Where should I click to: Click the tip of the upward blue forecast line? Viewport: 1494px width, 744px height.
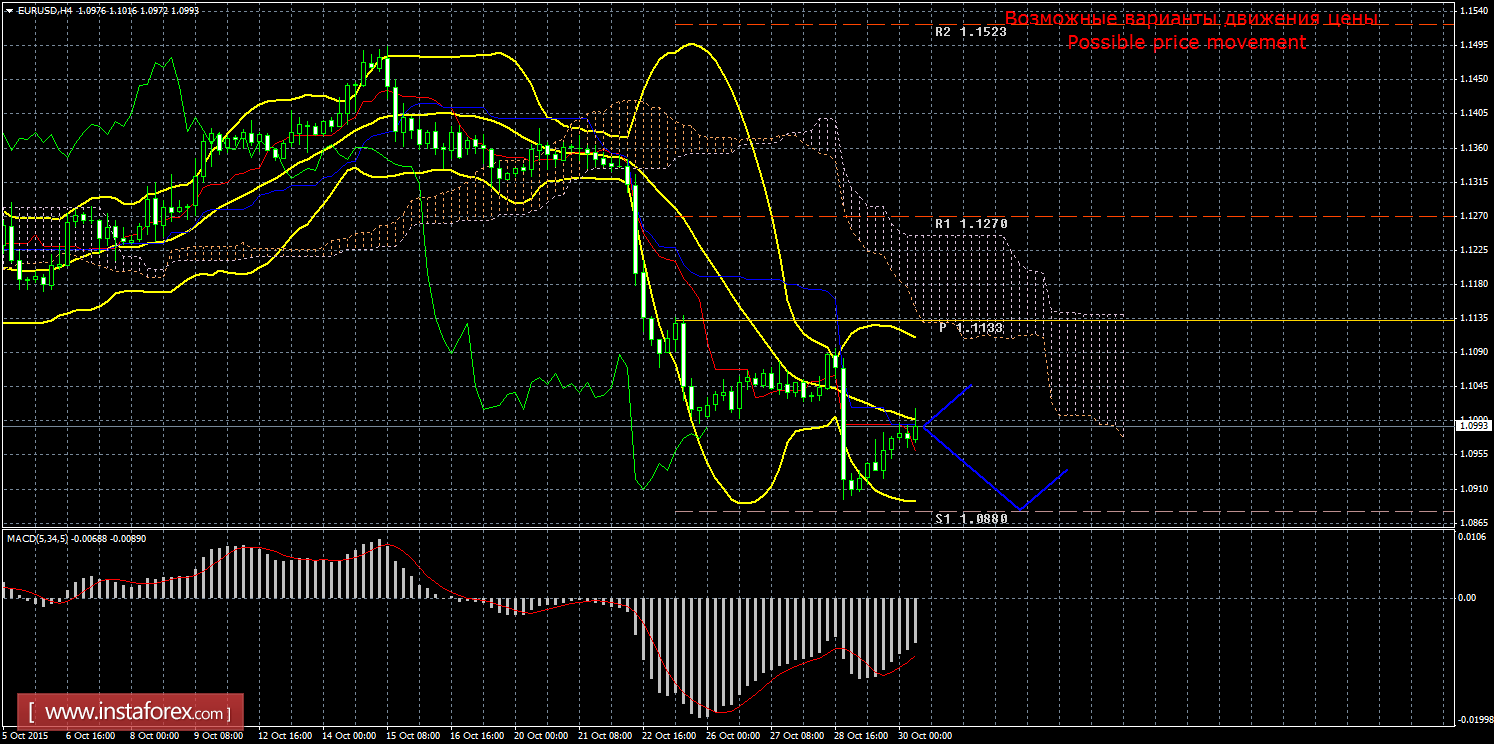click(x=971, y=385)
